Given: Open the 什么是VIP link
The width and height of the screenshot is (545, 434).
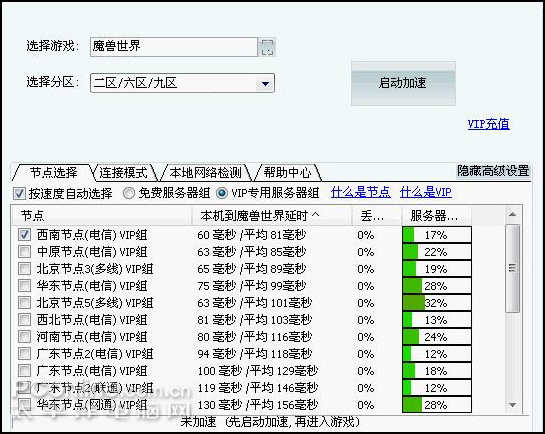Looking at the screenshot, I should coord(426,192).
